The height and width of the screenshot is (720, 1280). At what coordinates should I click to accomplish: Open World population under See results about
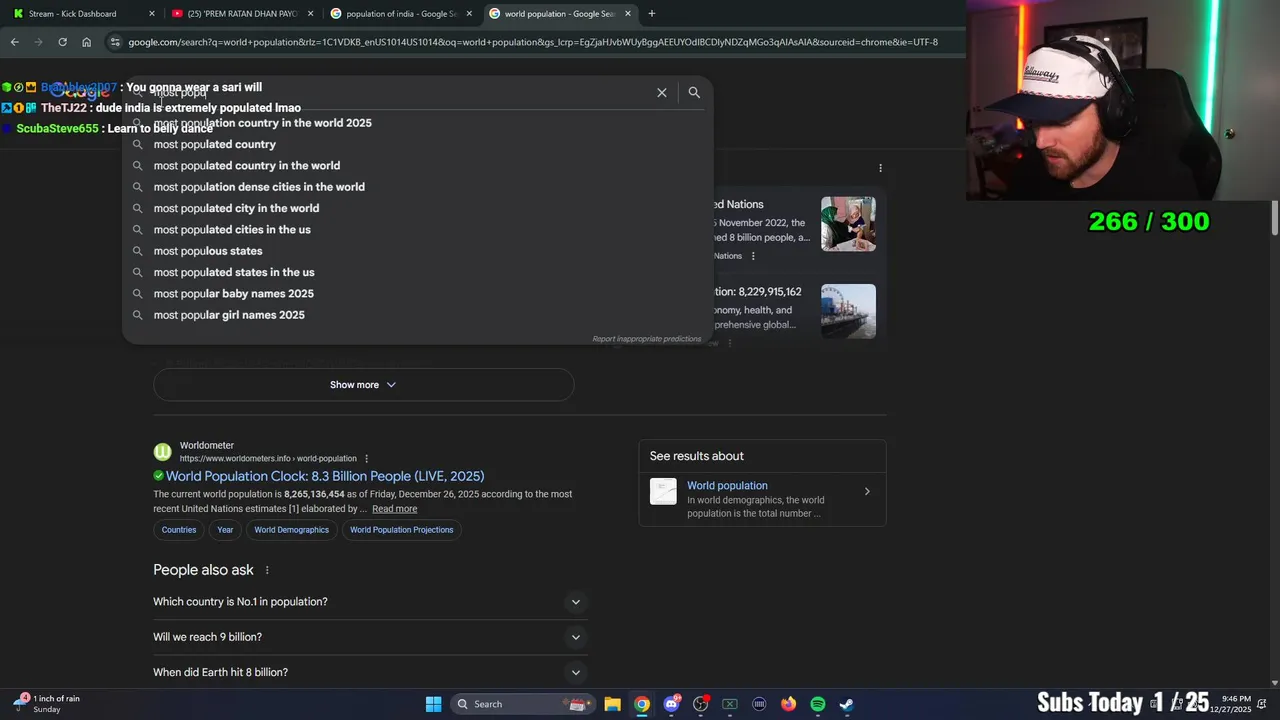click(762, 498)
